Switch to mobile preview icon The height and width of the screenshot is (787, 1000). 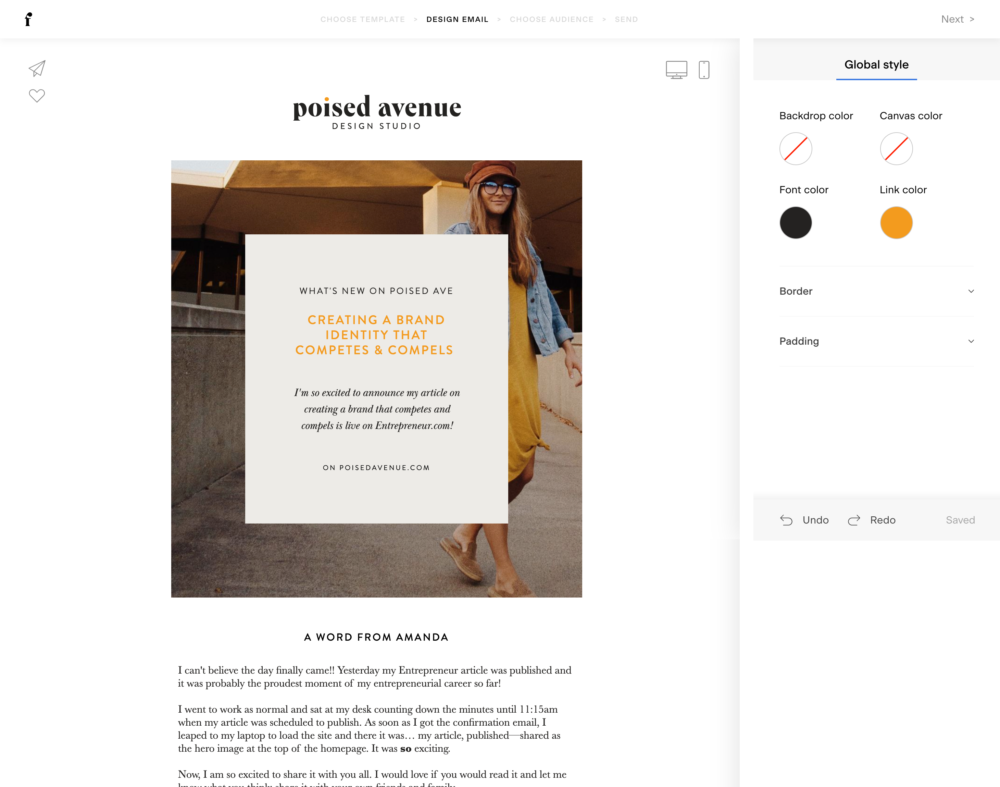pyautogui.click(x=704, y=70)
